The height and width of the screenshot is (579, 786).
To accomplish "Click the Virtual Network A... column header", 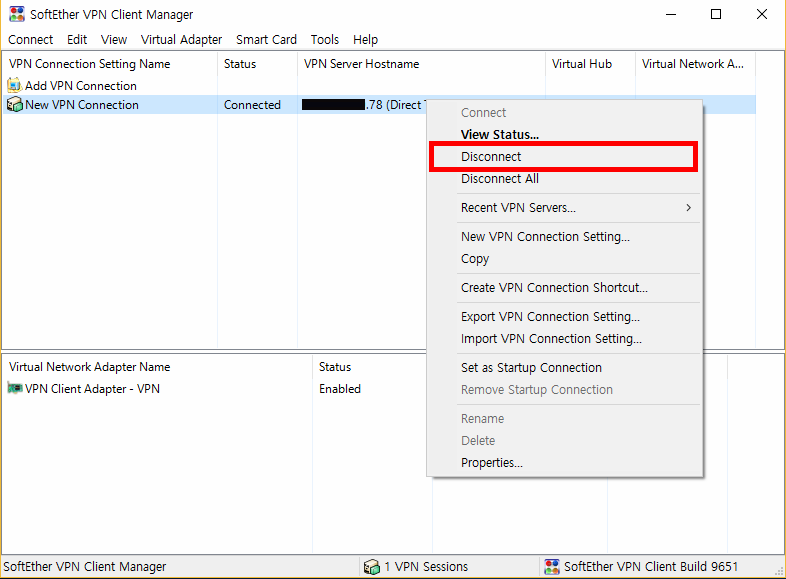I will tap(695, 64).
